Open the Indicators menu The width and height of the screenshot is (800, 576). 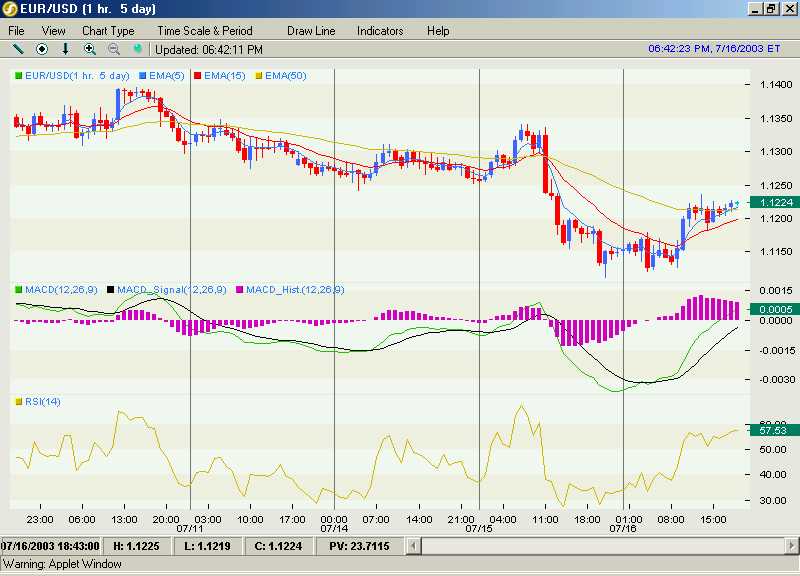coord(380,31)
